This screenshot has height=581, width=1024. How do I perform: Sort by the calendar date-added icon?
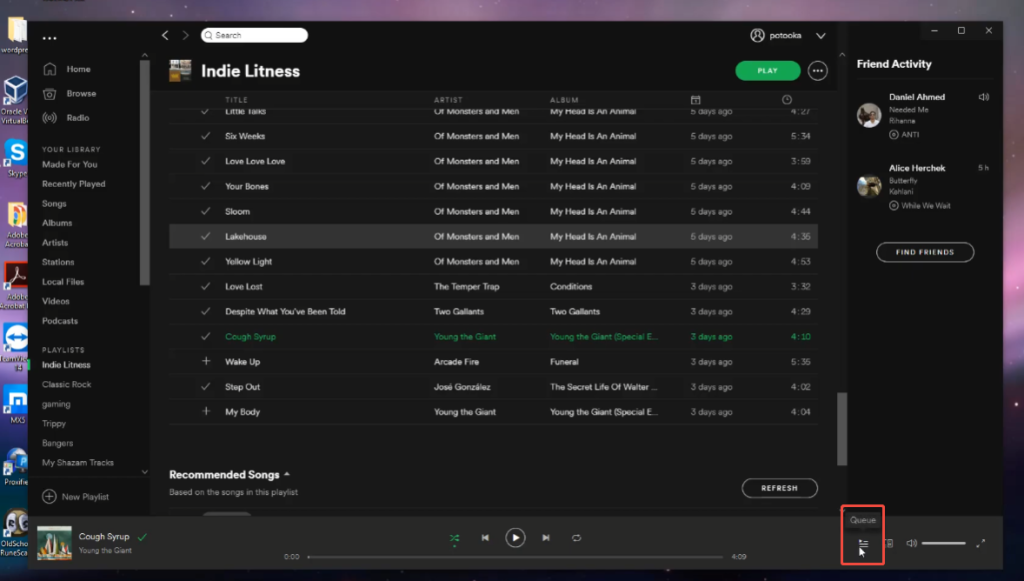(696, 100)
